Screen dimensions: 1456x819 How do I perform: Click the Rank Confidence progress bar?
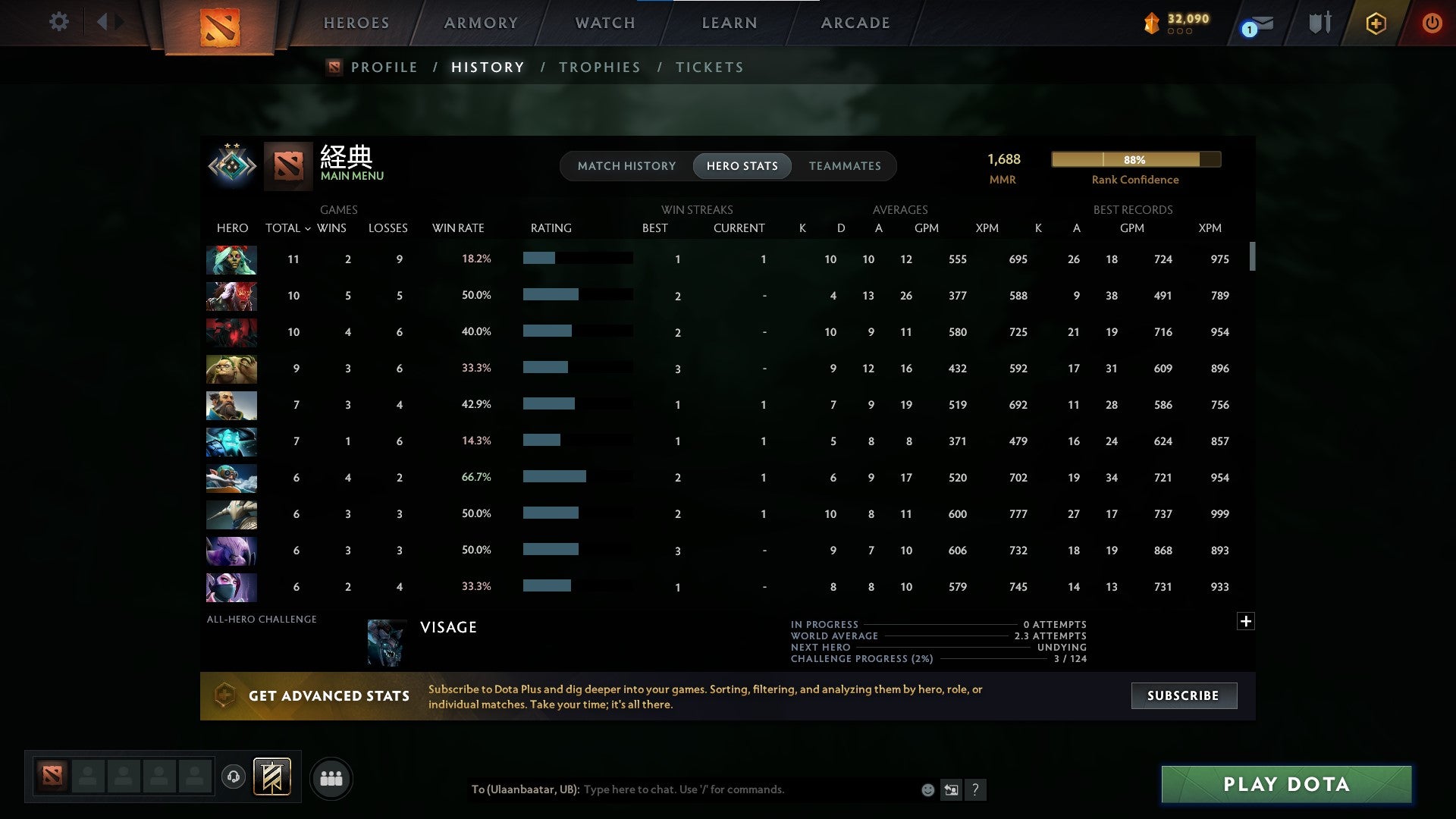(1135, 159)
